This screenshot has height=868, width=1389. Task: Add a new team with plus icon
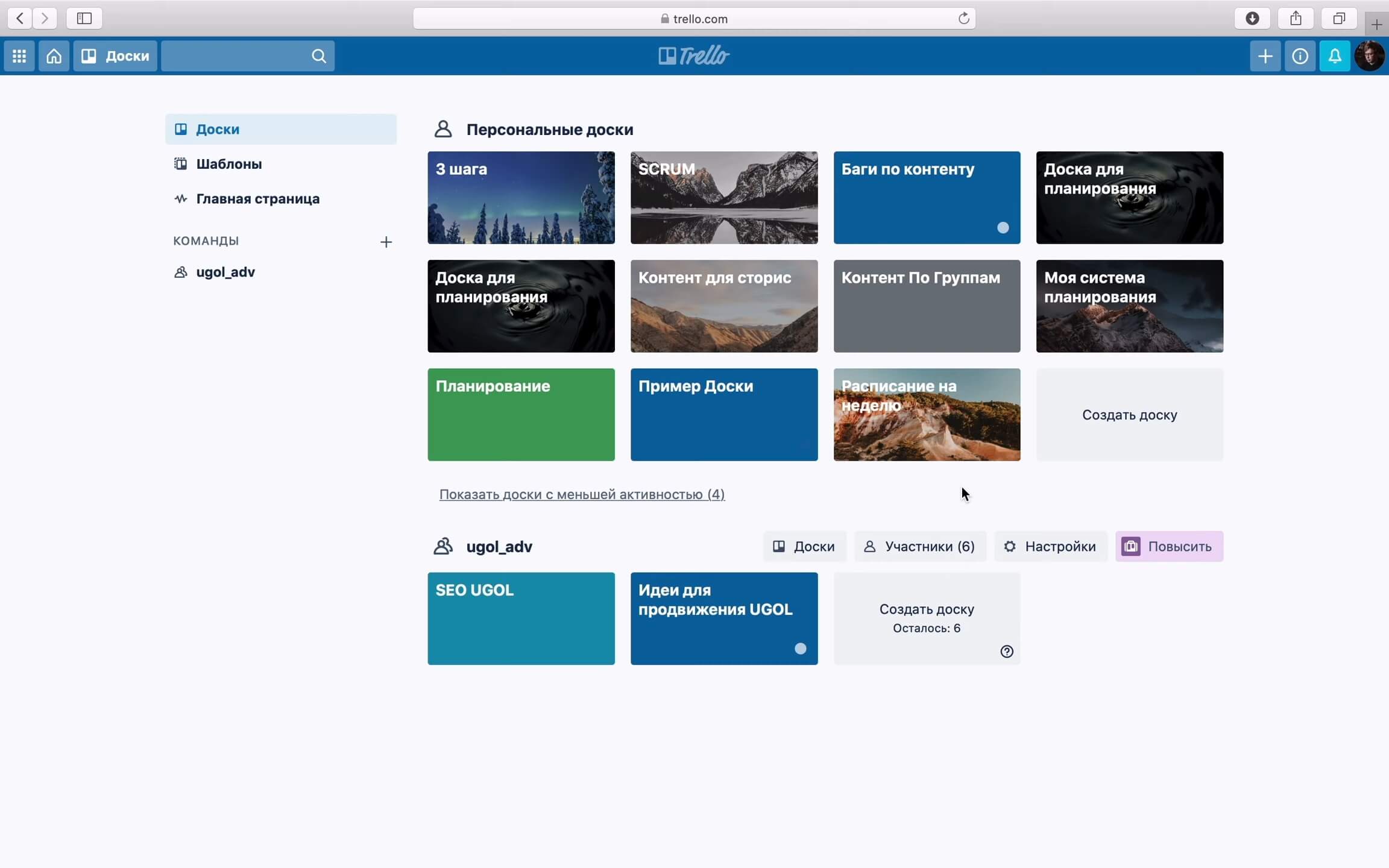[386, 242]
